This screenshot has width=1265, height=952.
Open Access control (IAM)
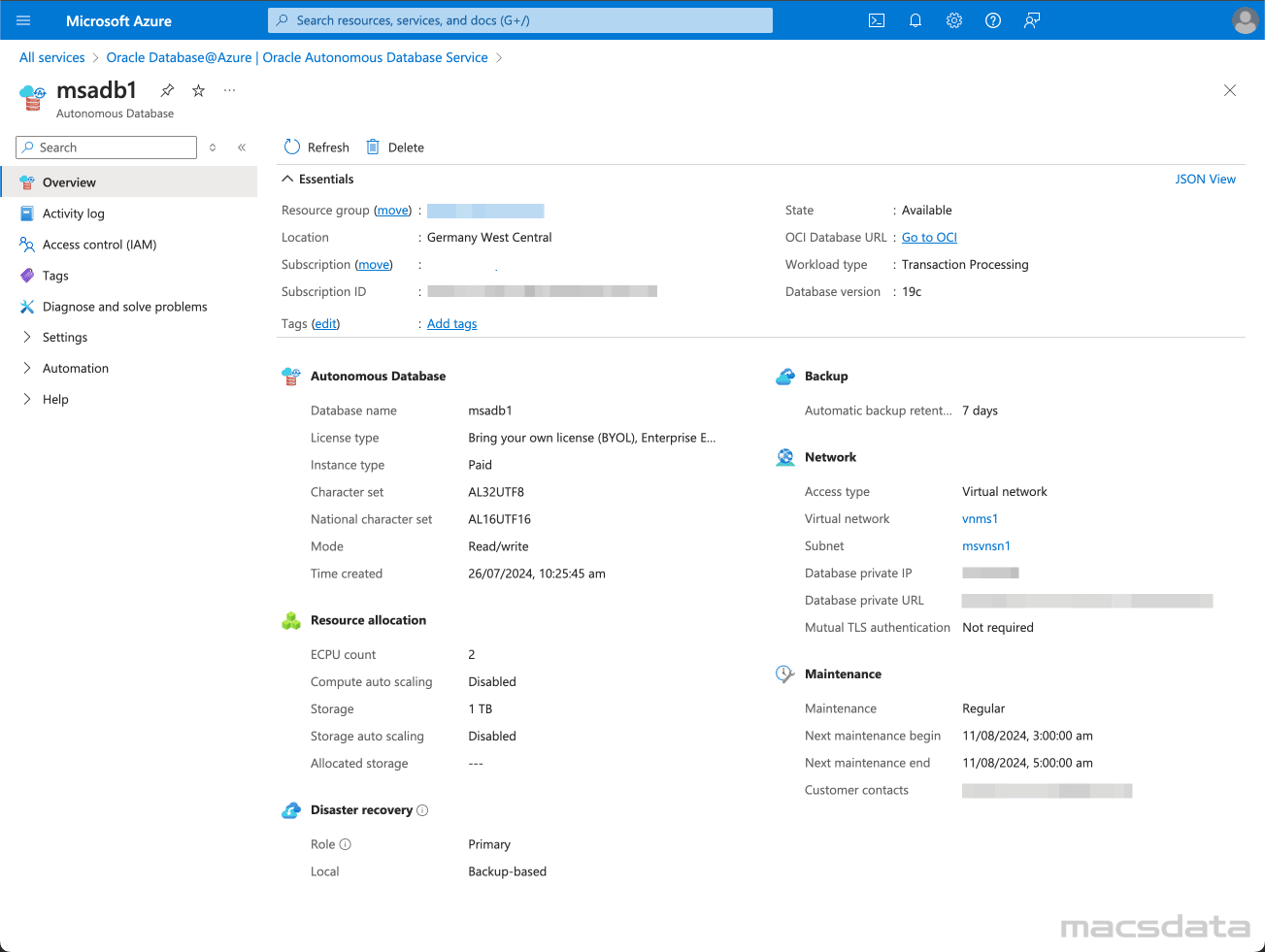click(99, 245)
